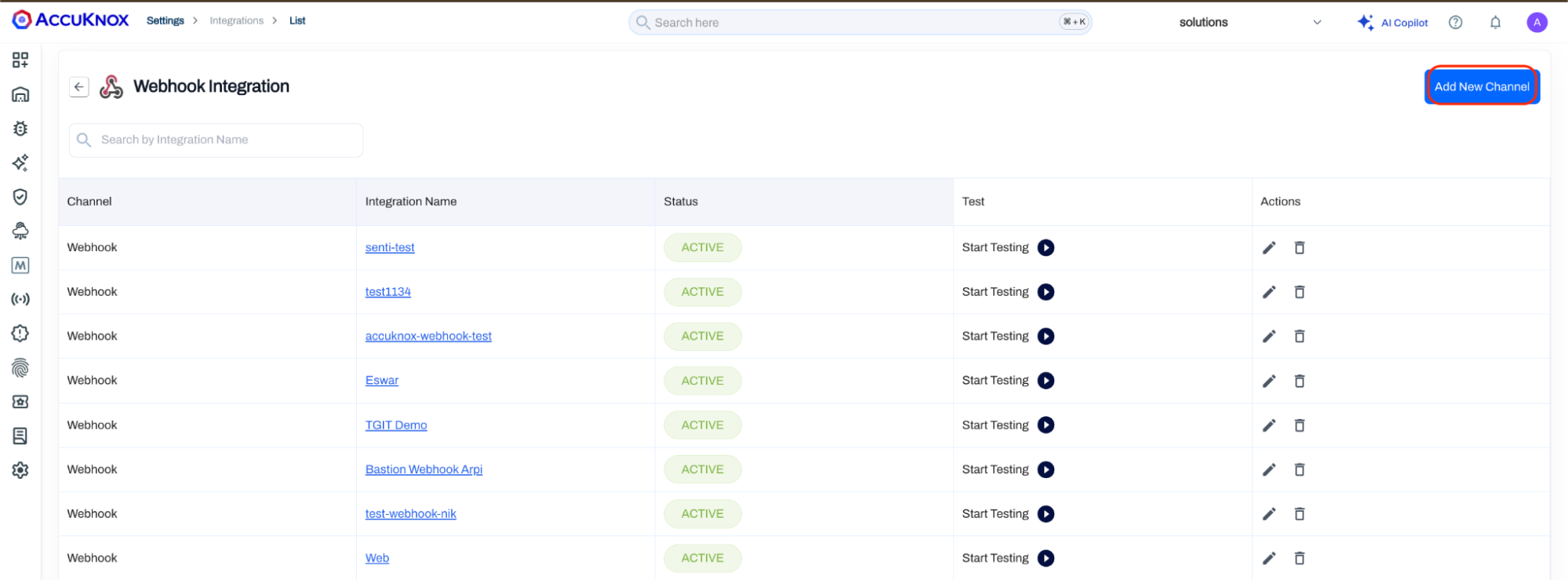Edit the test-webhook-nik integration
The width and height of the screenshot is (1568, 580).
point(1269,514)
